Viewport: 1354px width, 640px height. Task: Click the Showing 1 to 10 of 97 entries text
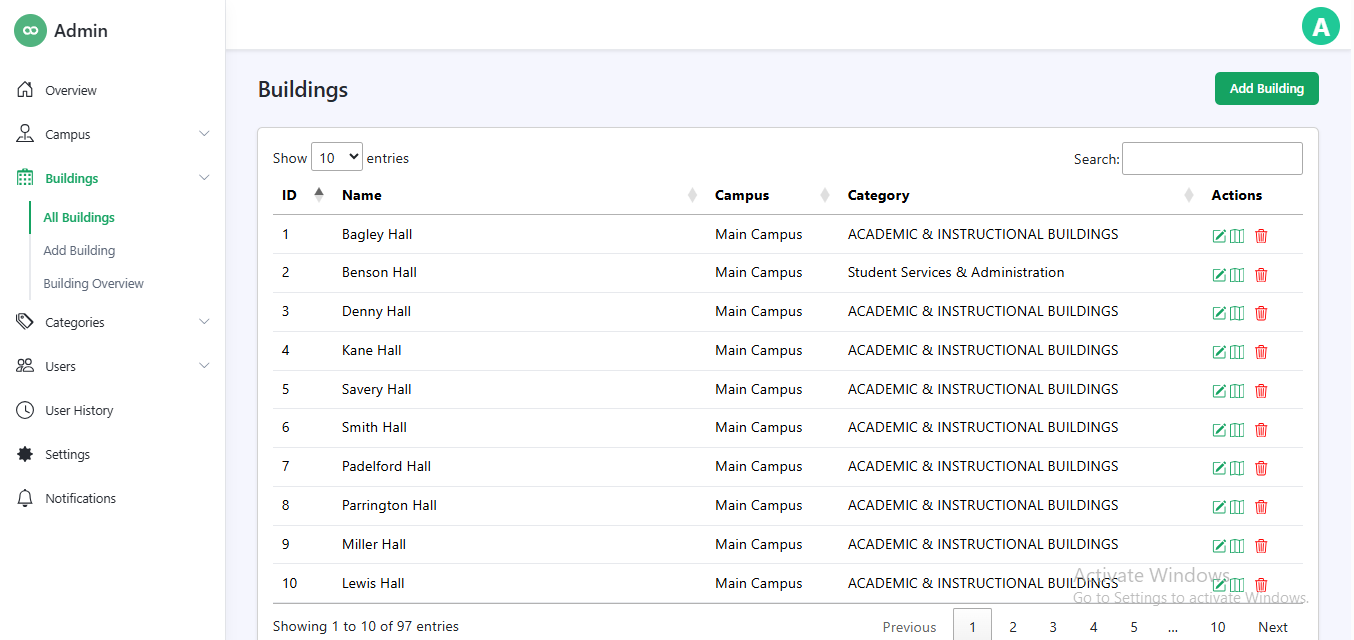[x=366, y=626]
